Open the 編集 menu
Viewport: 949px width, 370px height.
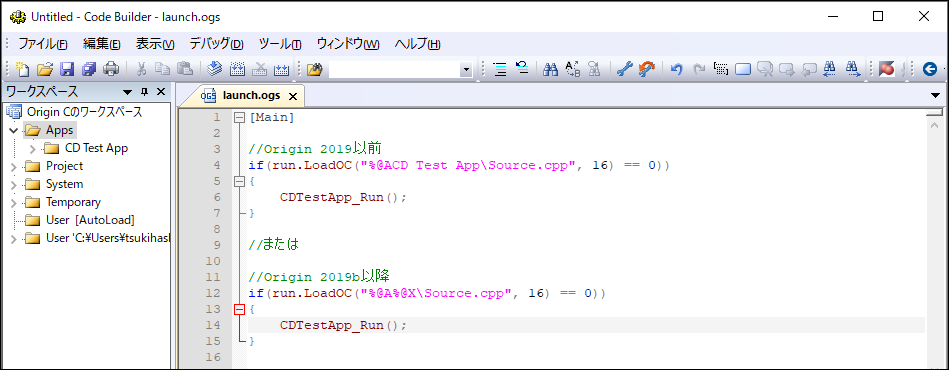tap(102, 44)
